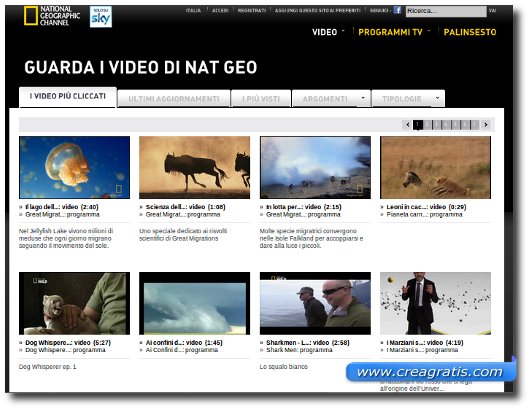Image resolution: width=530 pixels, height=410 pixels.
Task: Click the ACCEDI login link
Action: [x=220, y=10]
